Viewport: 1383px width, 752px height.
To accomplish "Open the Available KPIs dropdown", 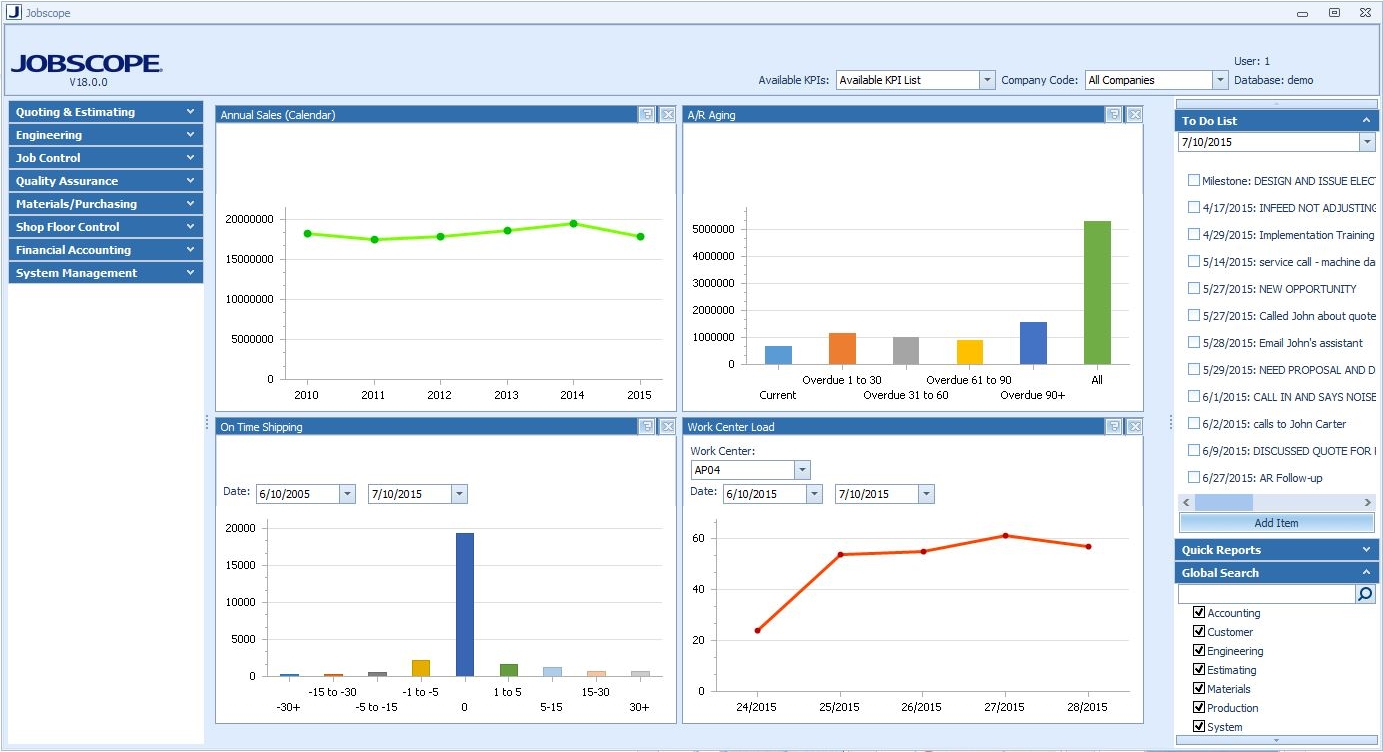I will (x=987, y=79).
